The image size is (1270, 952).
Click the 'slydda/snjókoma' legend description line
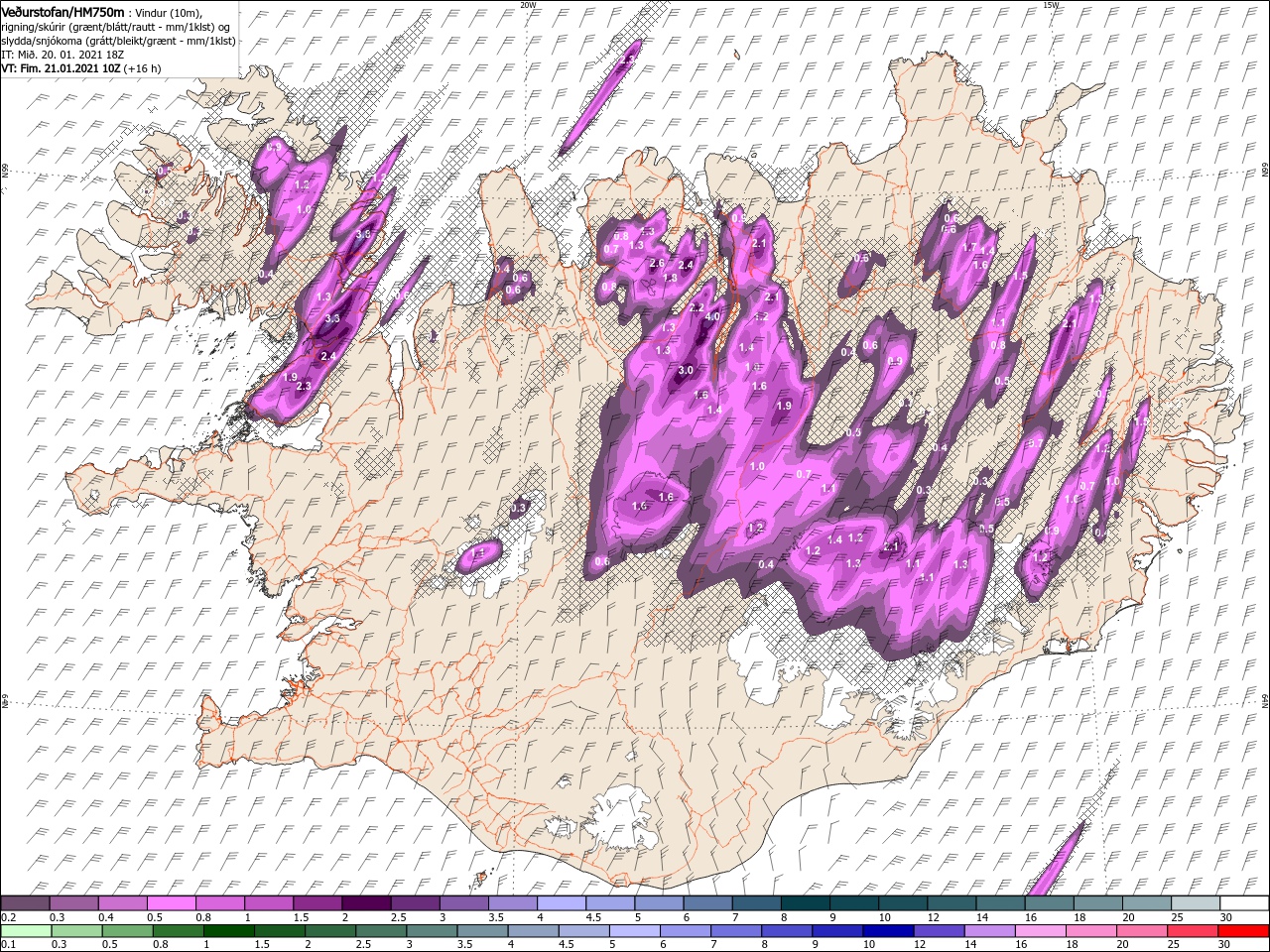pos(118,41)
